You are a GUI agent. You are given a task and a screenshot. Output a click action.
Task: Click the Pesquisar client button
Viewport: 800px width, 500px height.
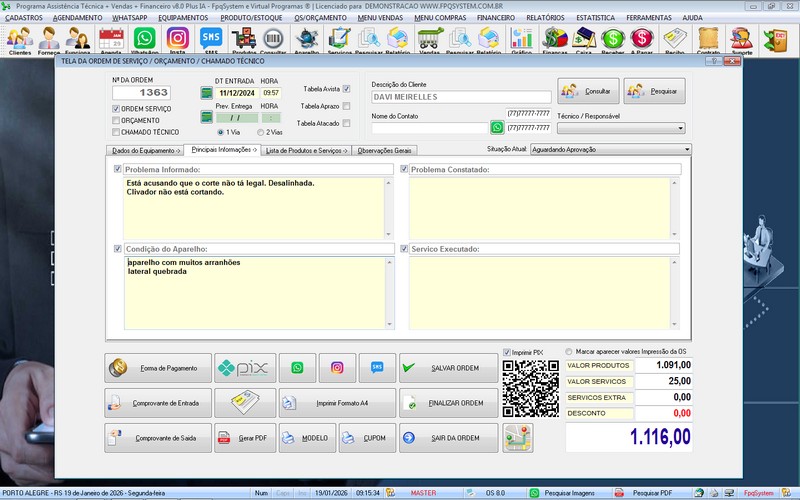(x=655, y=91)
